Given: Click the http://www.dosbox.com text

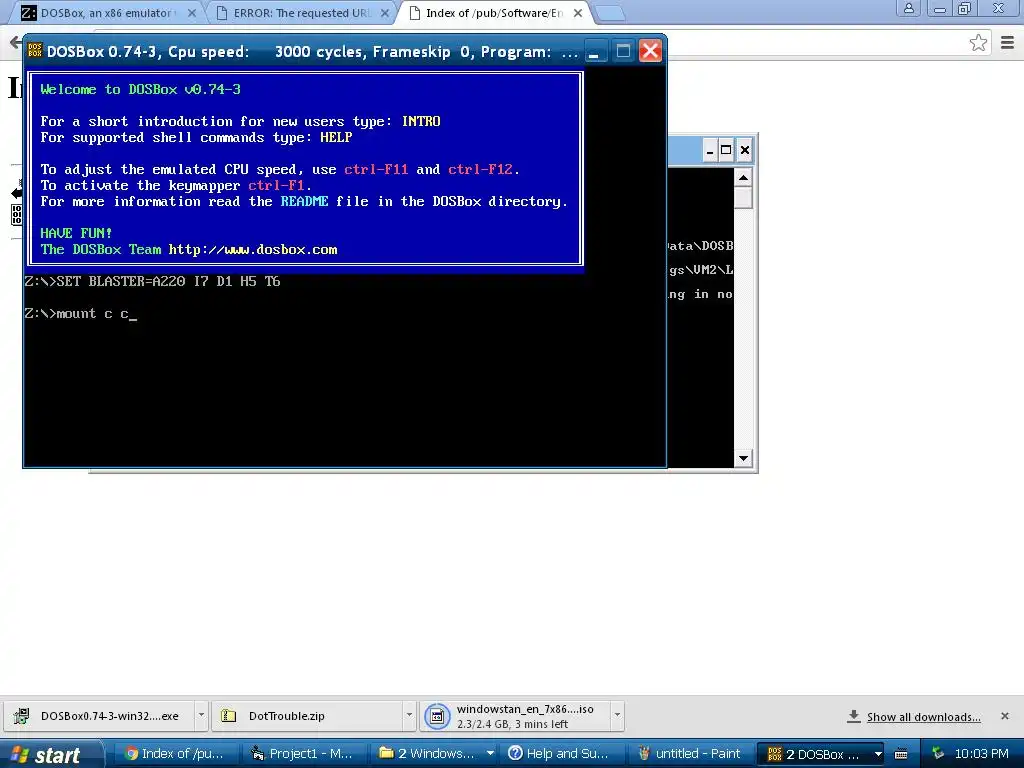Looking at the screenshot, I should pyautogui.click(x=253, y=249).
